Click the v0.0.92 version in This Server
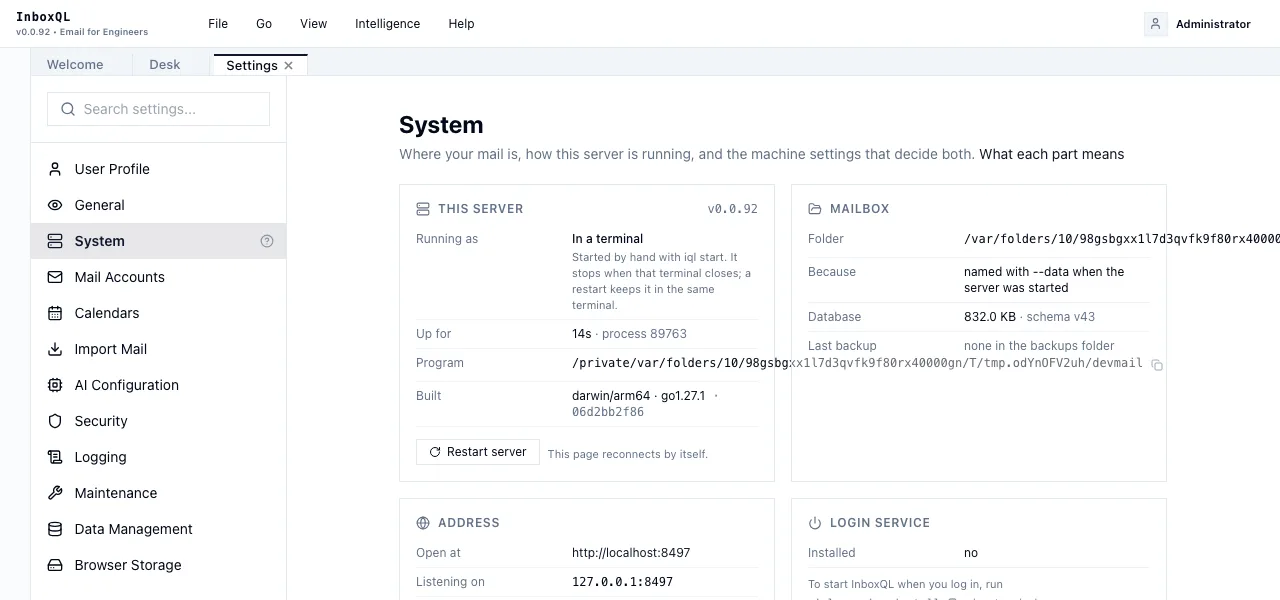The height and width of the screenshot is (600, 1280). (x=733, y=209)
